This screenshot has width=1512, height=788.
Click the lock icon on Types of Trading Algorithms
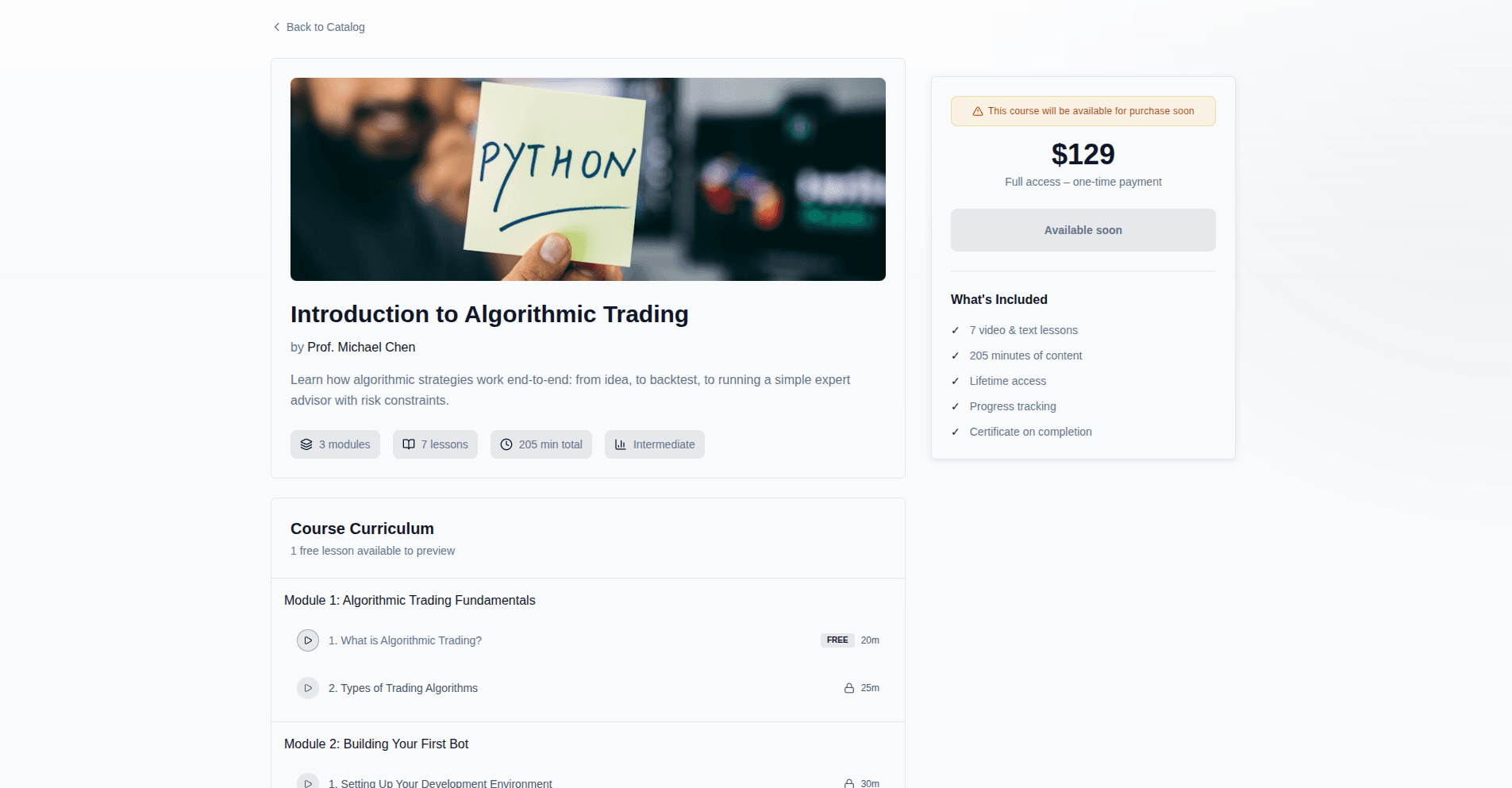(x=849, y=688)
